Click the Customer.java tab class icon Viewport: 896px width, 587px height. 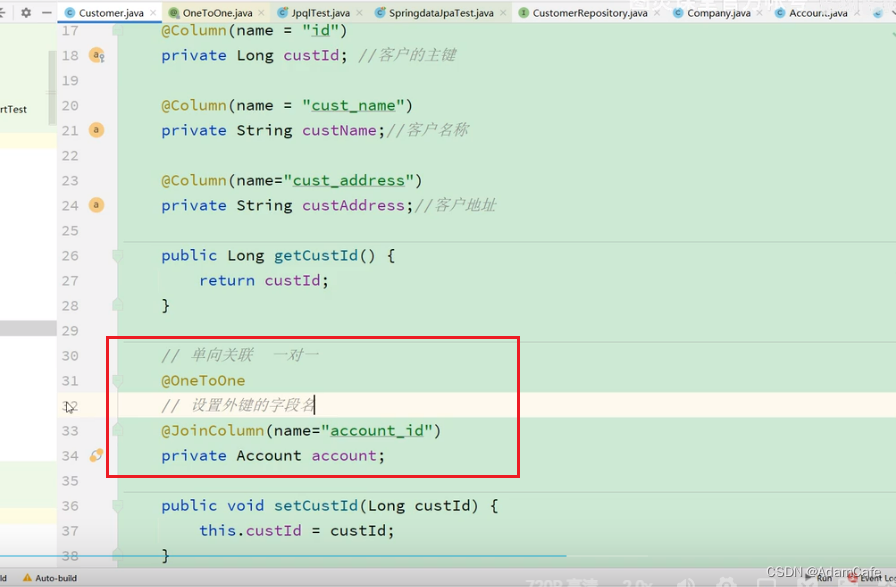tap(70, 13)
